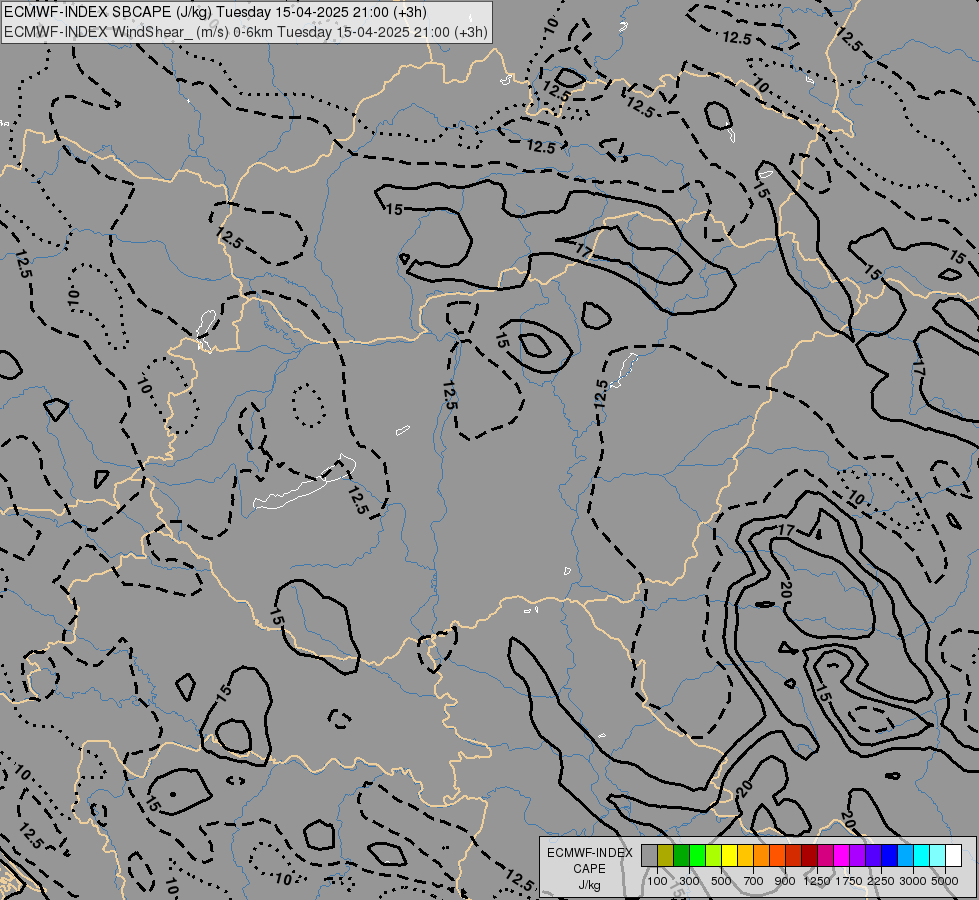Select the pure yellow legend swatch
Viewport: 979px width, 900px height.
(729, 856)
